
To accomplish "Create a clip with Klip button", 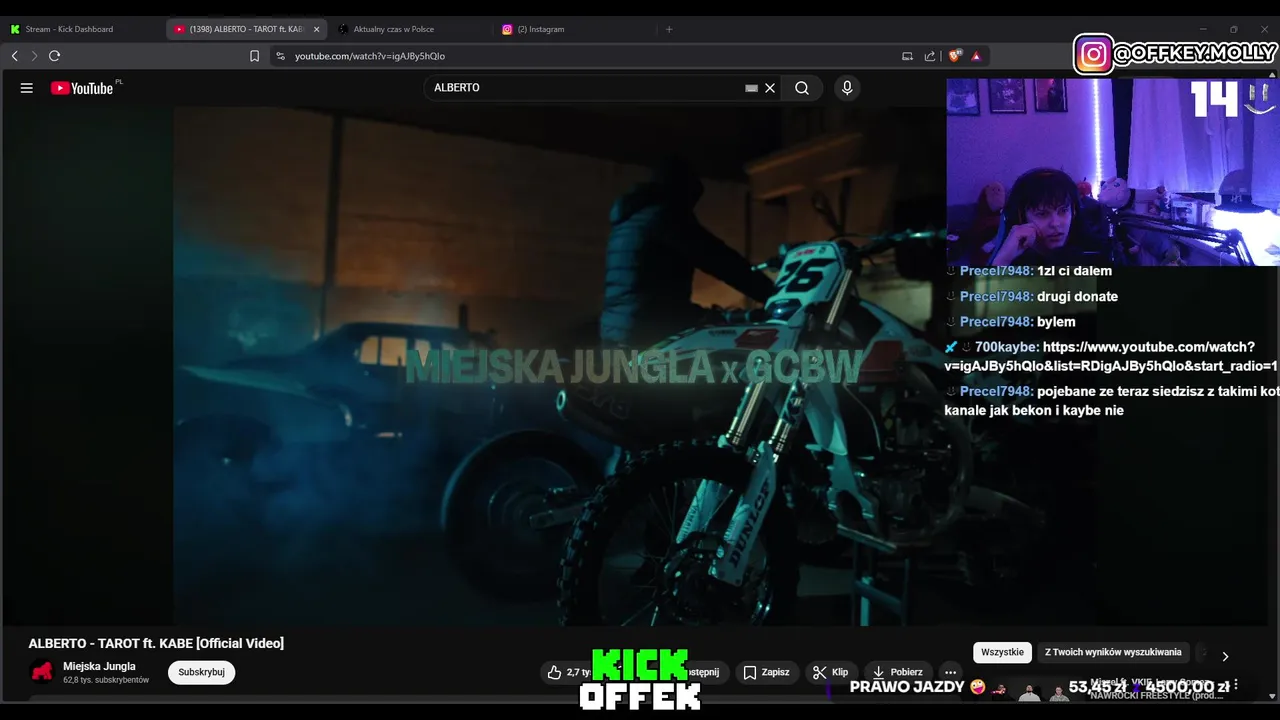I will (830, 672).
